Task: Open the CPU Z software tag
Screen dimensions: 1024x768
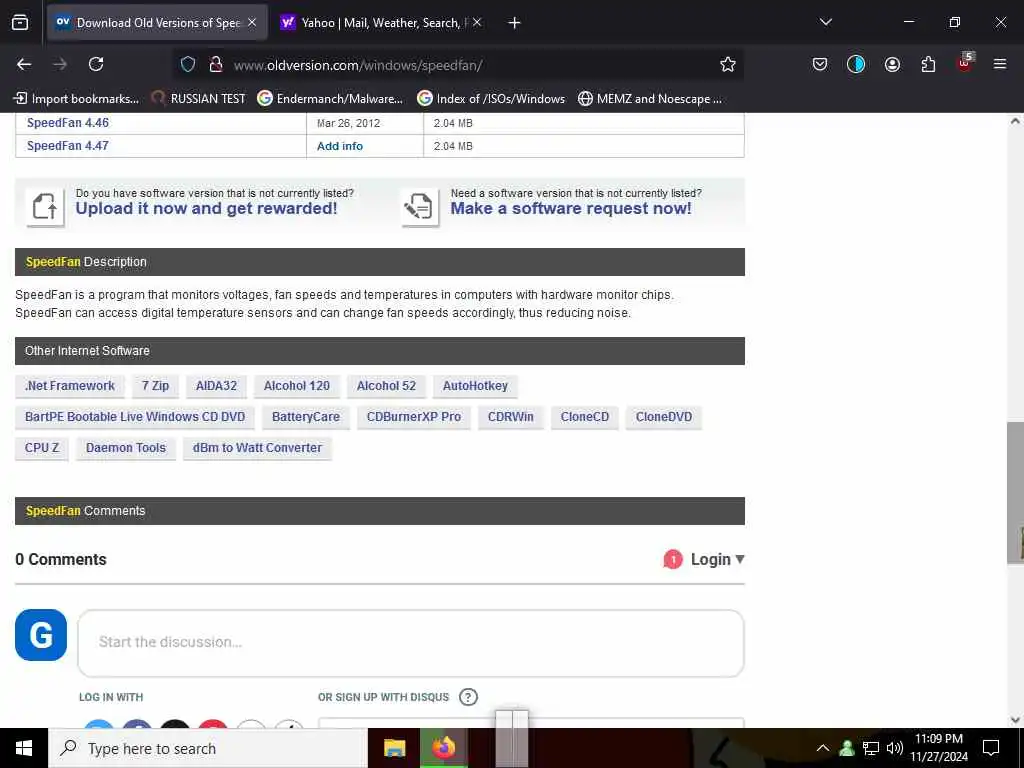Action: pyautogui.click(x=42, y=448)
